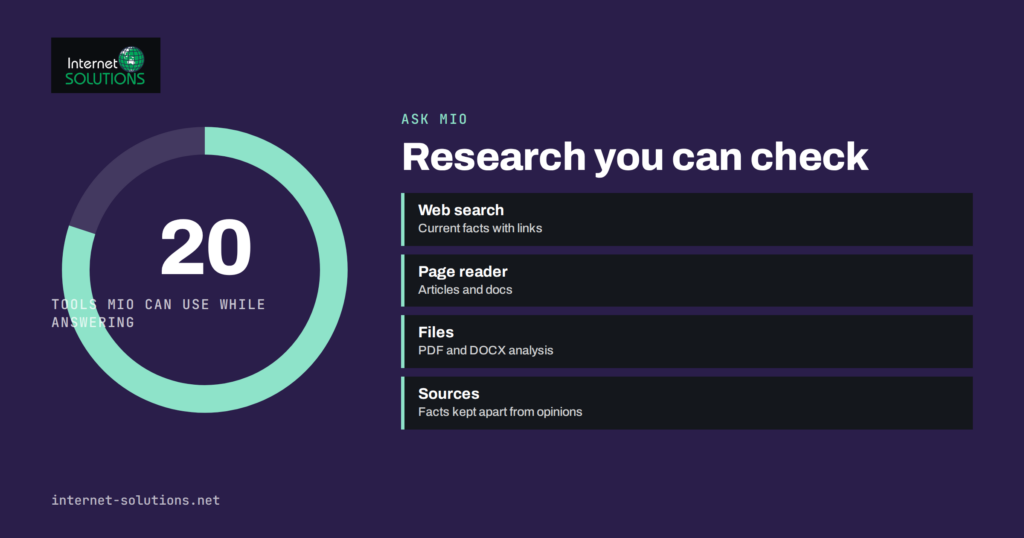This screenshot has width=1024, height=538.
Task: Click the large number 20
Action: 206,248
